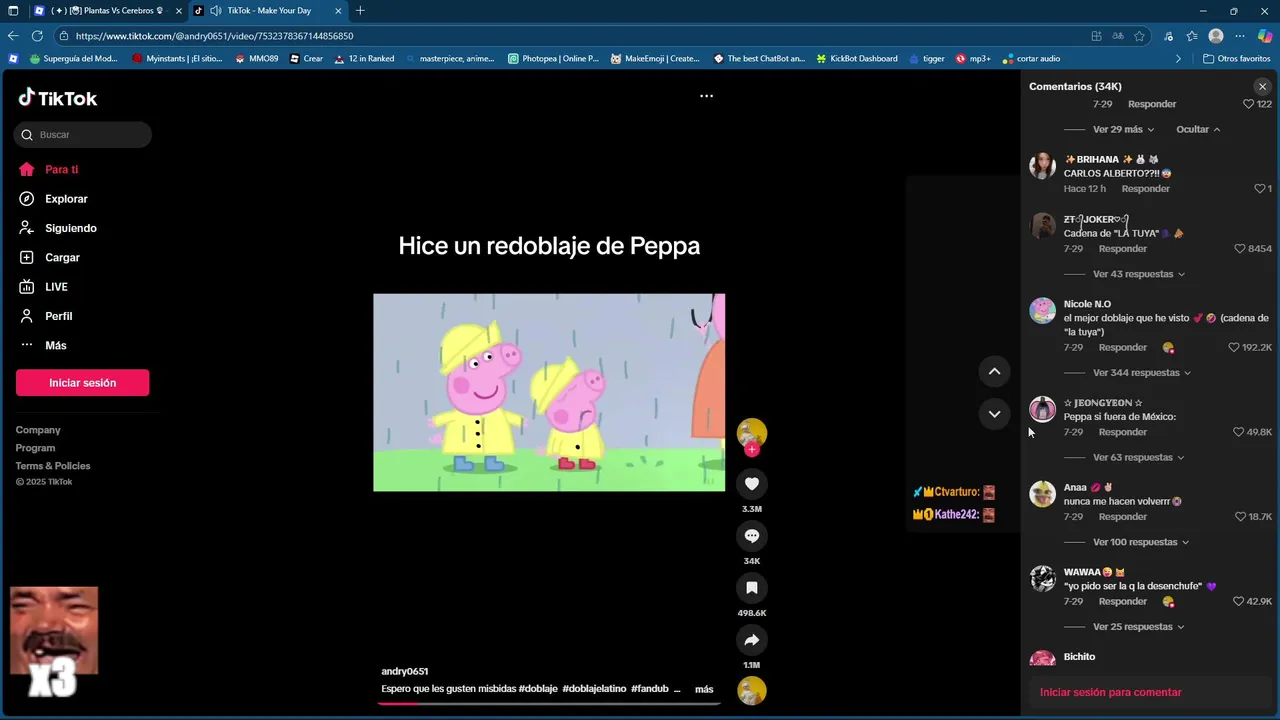Expand Ver 25 respuestas
Viewport: 1280px width, 720px height.
pos(1138,627)
